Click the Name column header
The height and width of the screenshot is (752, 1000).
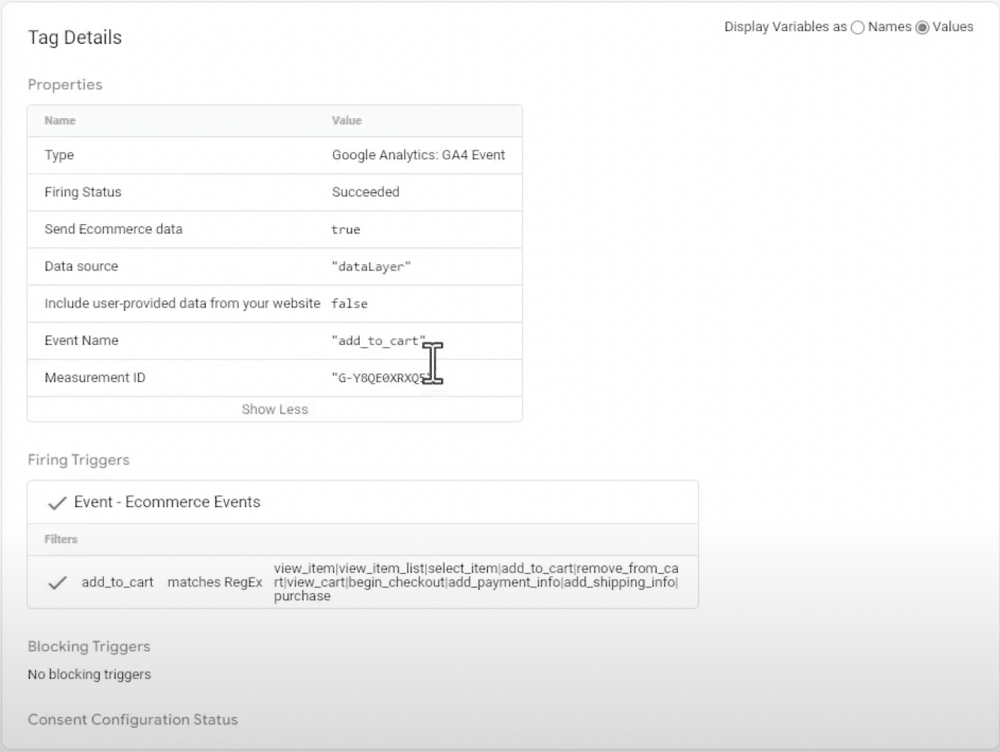pos(59,120)
